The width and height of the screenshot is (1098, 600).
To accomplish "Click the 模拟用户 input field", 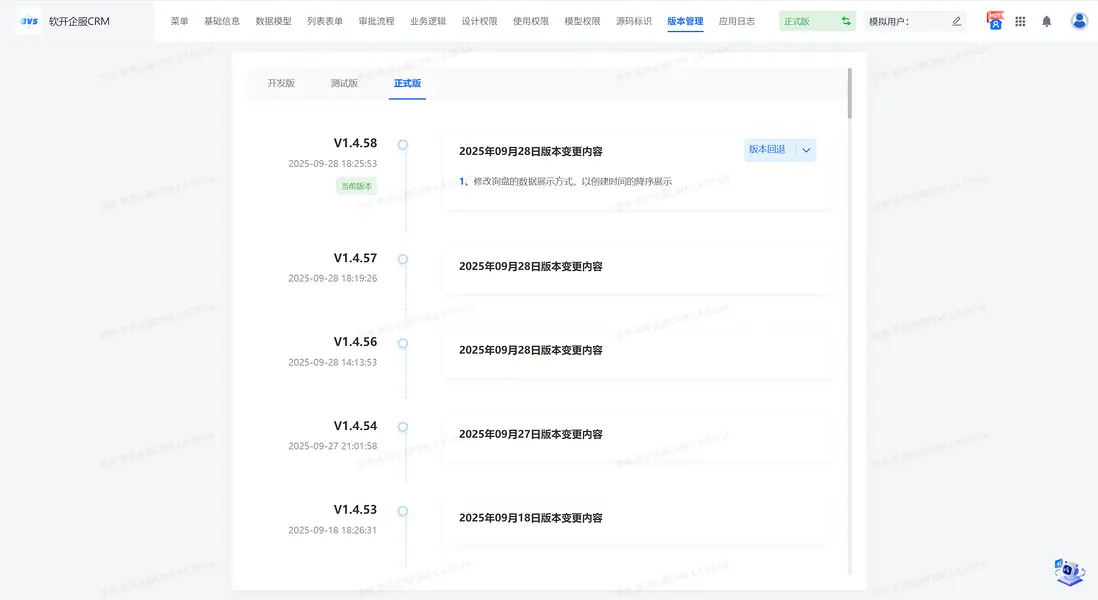I will [915, 21].
